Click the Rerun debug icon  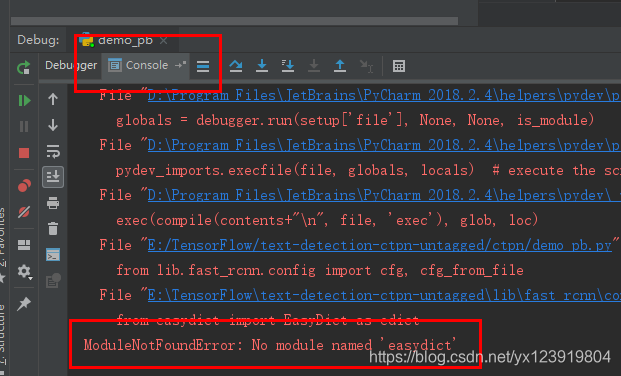coord(24,67)
